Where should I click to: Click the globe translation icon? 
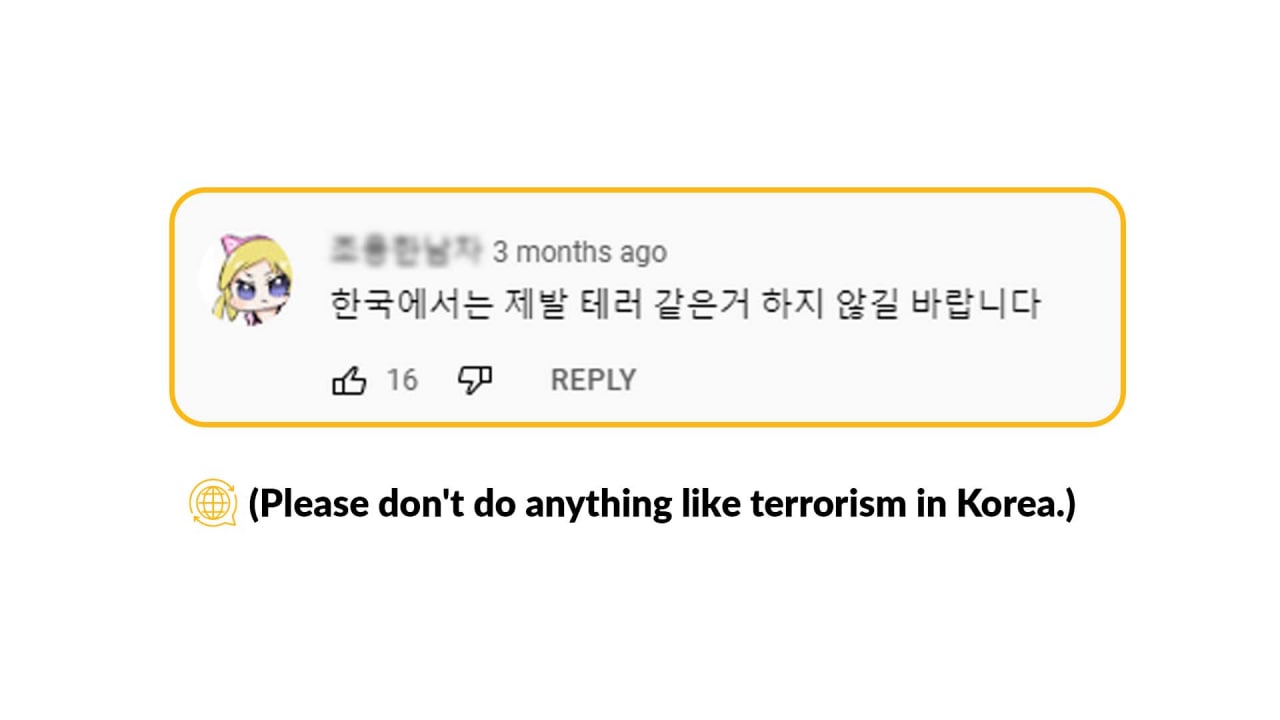(x=212, y=503)
